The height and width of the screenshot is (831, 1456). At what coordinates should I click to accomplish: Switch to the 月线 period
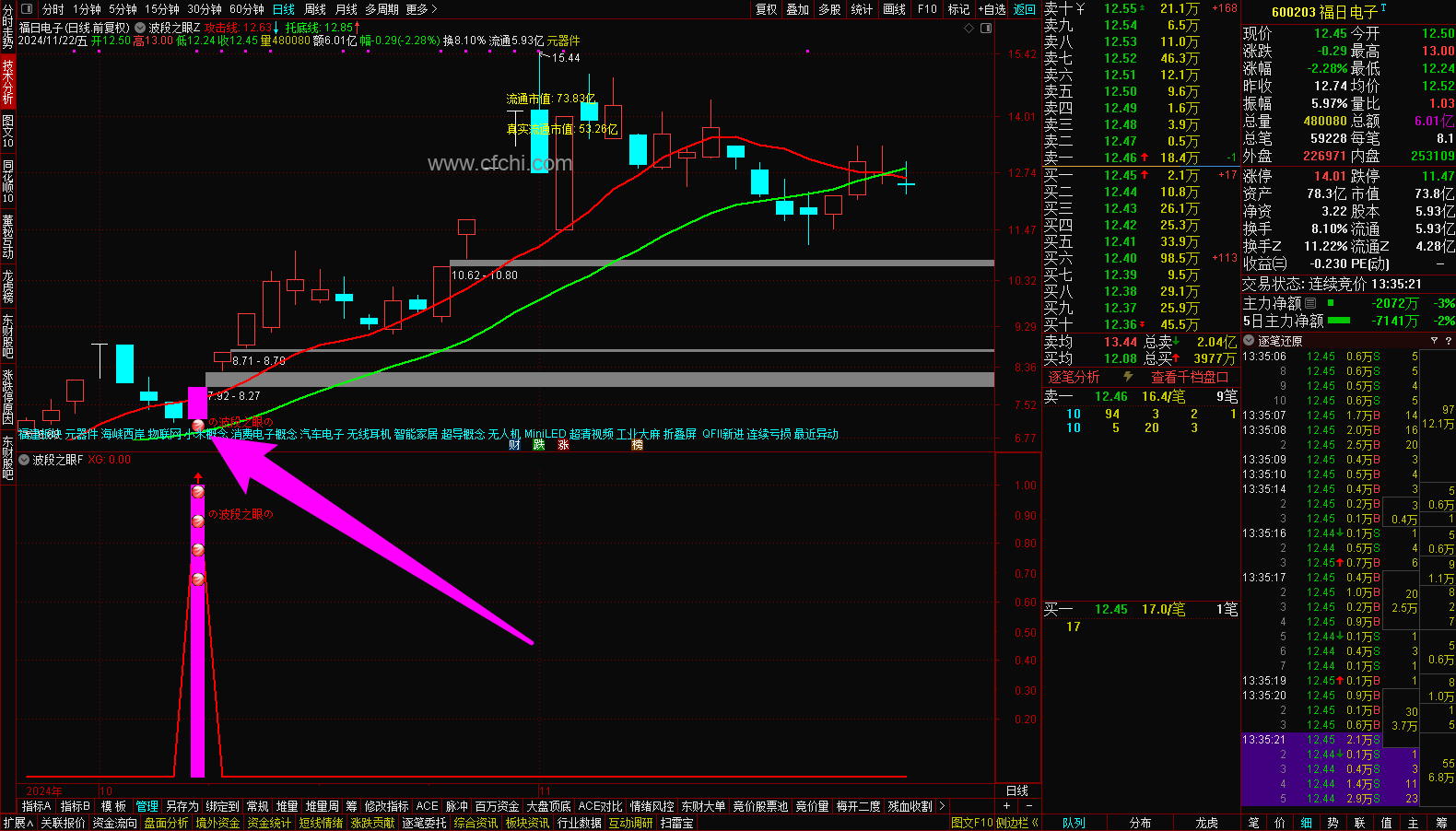click(x=346, y=9)
